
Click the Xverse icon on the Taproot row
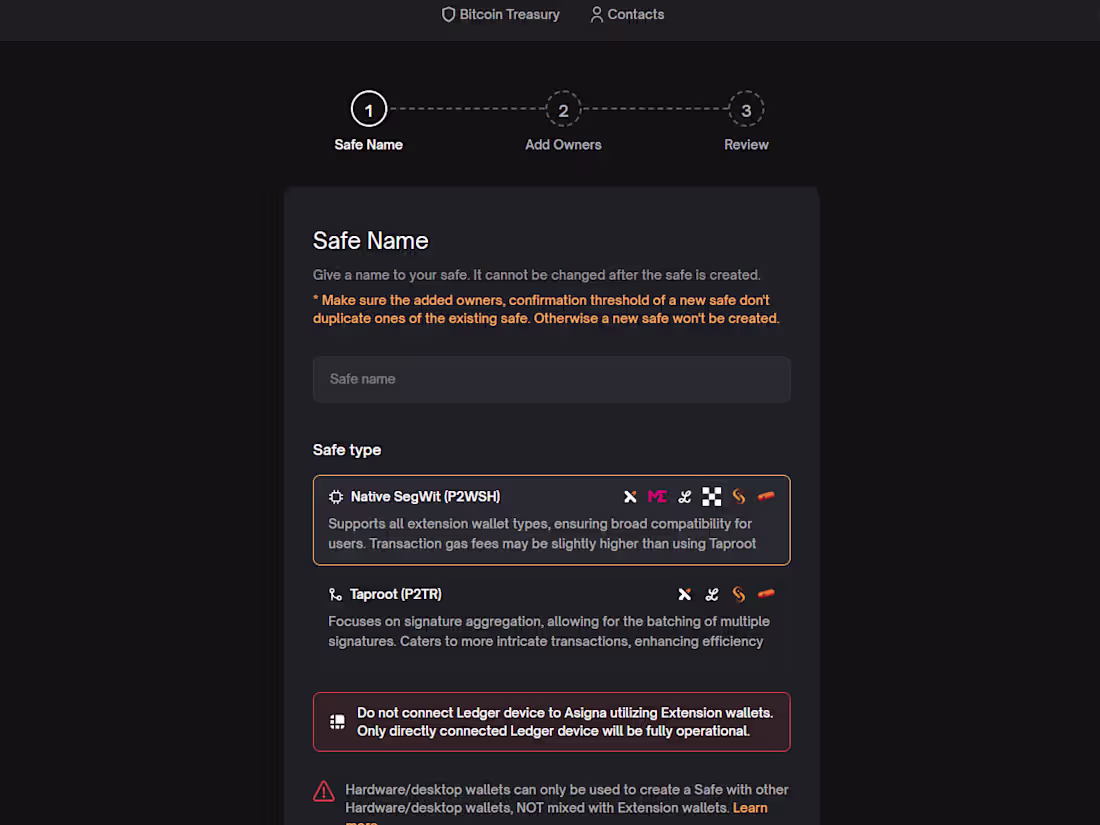tap(684, 594)
